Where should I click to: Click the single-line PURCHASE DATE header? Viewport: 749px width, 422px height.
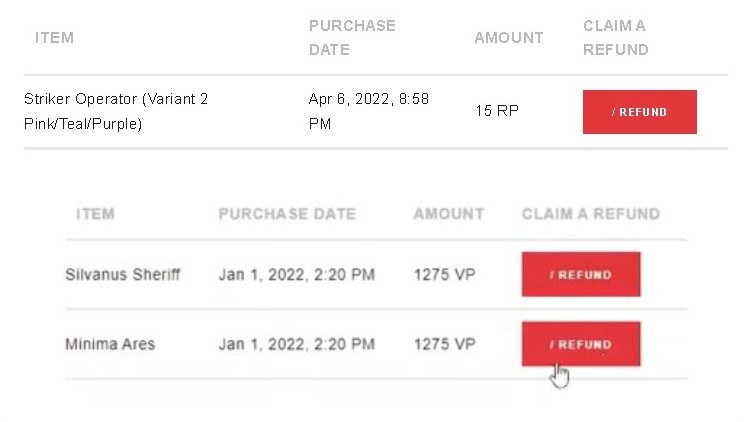point(287,214)
